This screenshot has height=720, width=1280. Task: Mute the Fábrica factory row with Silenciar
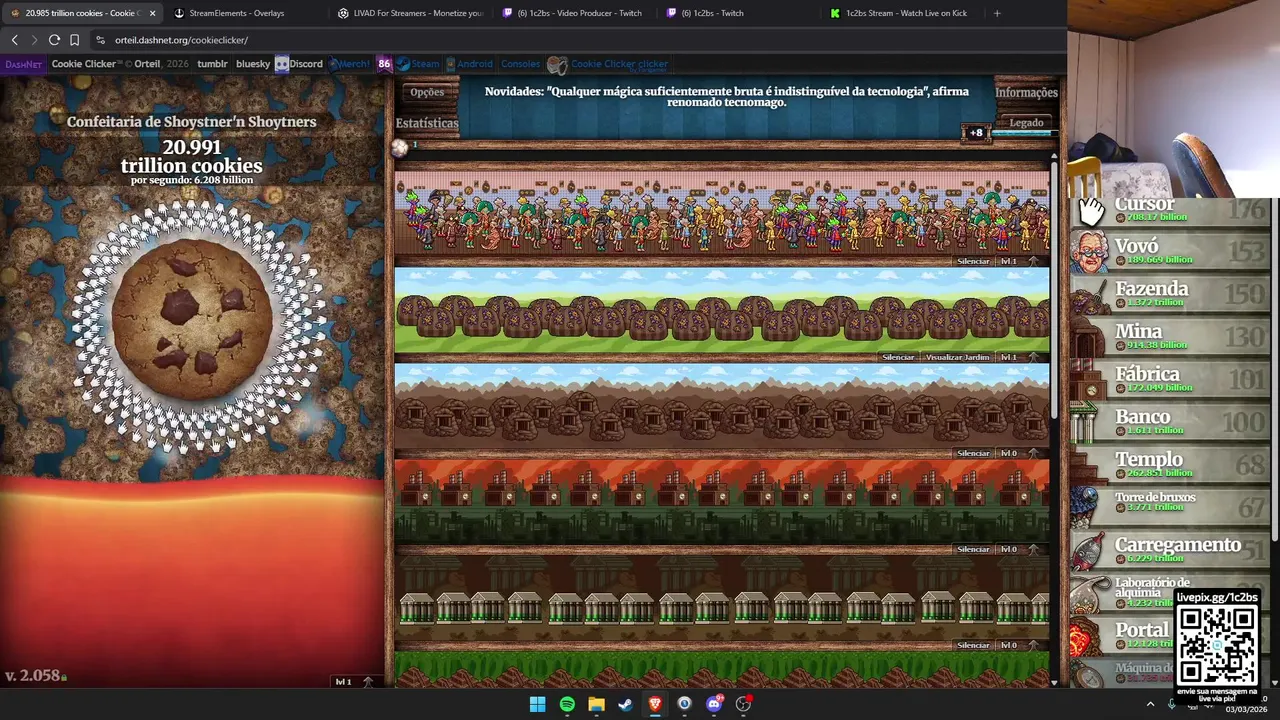click(x=973, y=549)
